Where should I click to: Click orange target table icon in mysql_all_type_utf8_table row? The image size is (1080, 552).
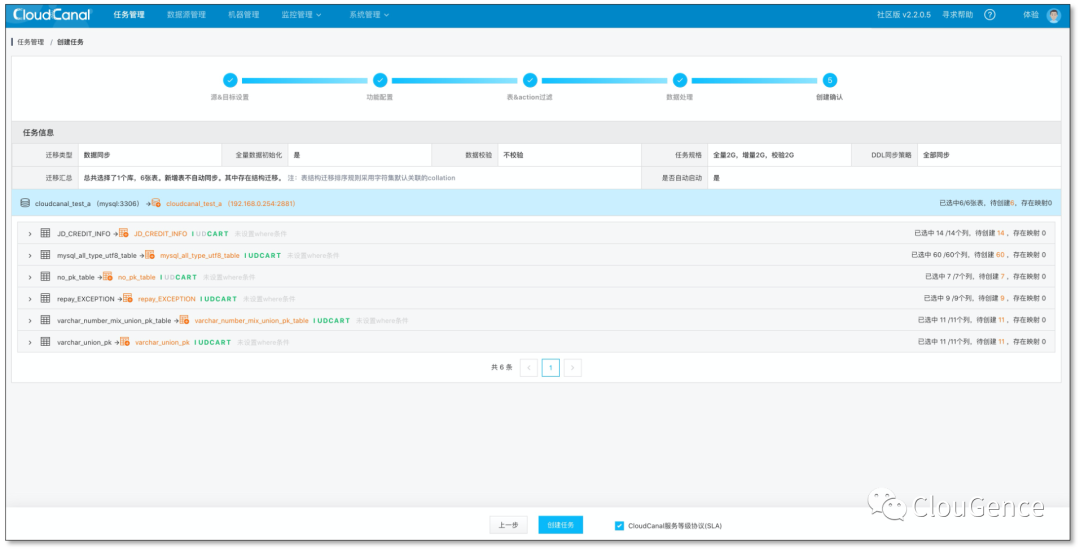pyautogui.click(x=150, y=255)
